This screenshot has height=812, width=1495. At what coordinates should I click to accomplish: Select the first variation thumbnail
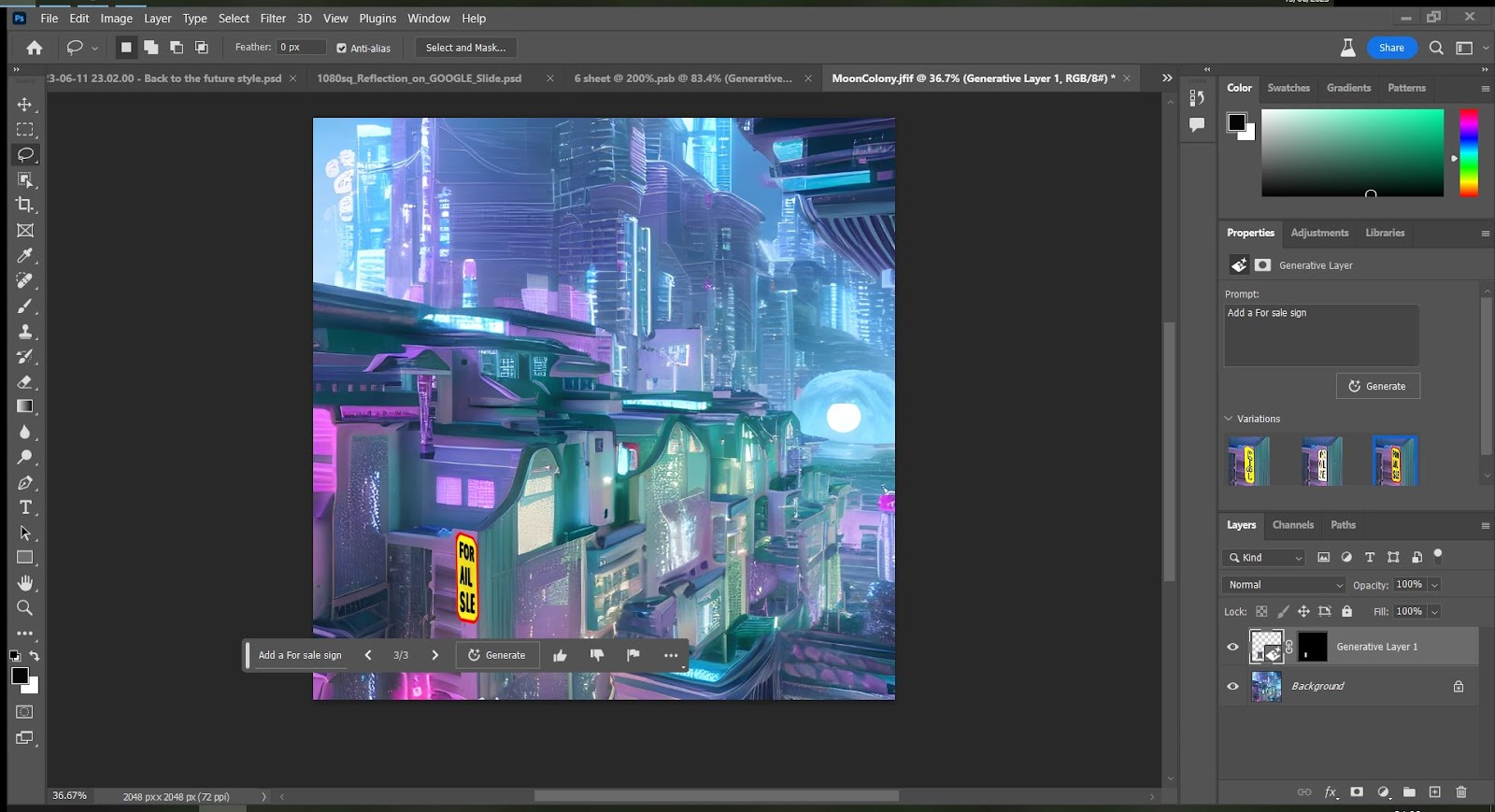1248,461
